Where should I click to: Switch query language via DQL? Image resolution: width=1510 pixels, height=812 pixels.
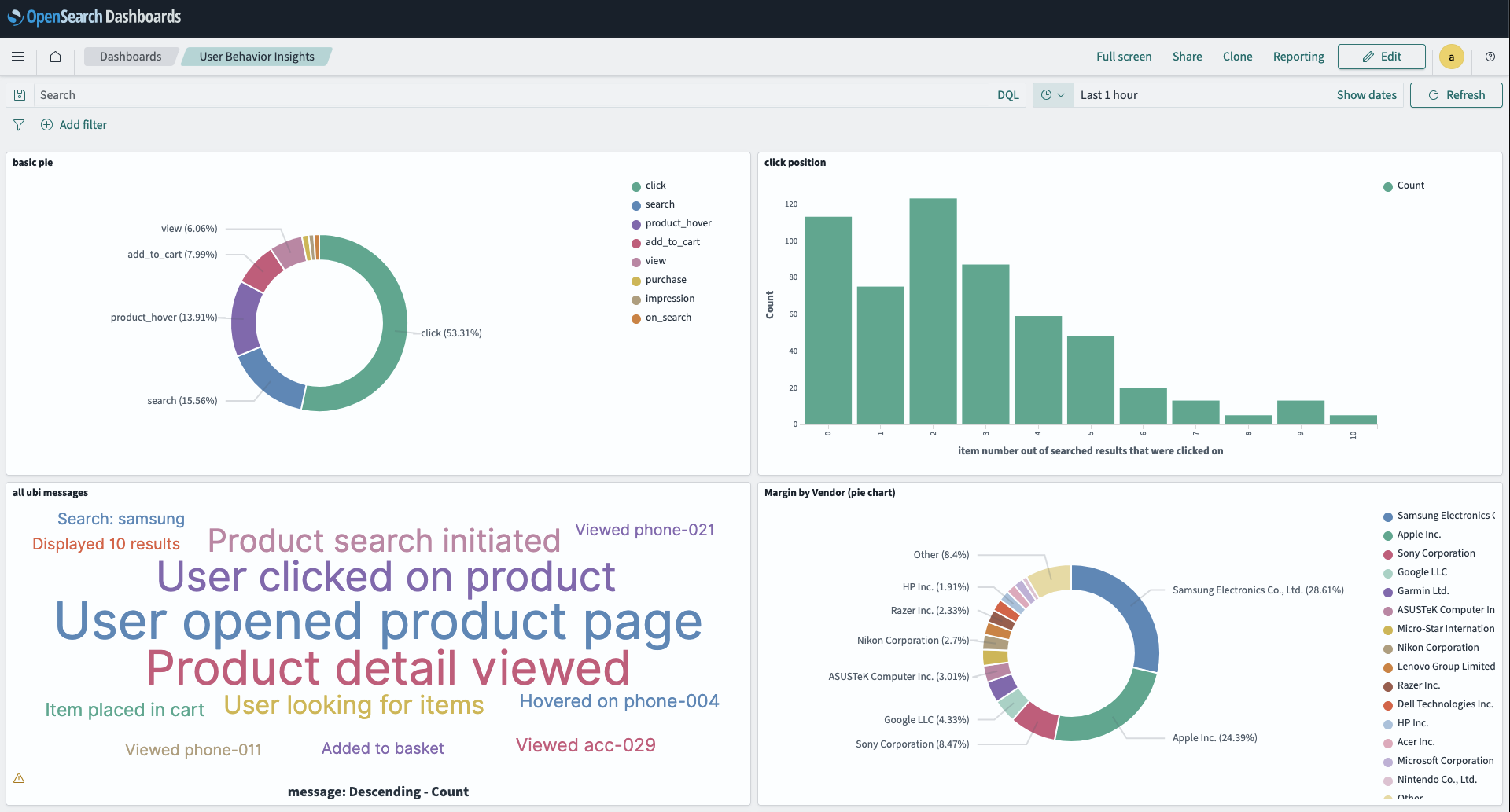[1007, 95]
